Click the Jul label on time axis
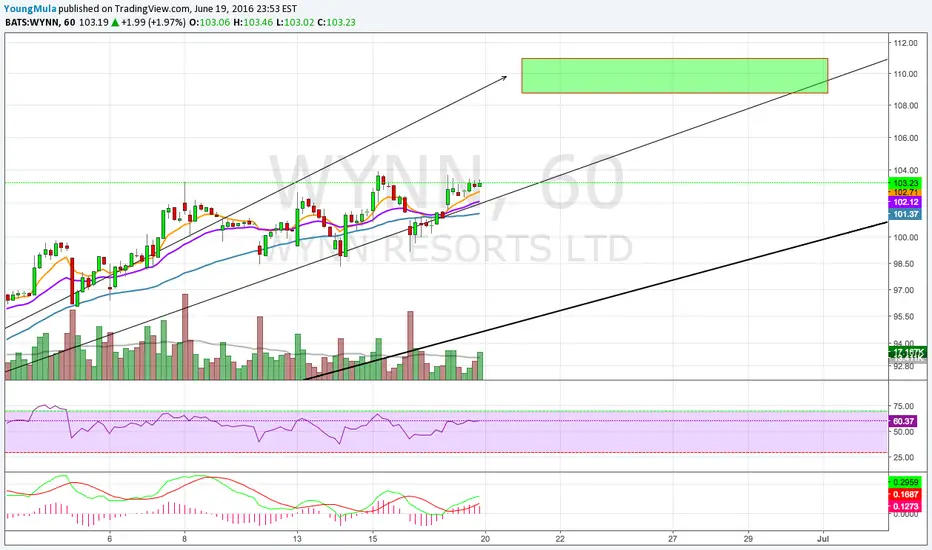This screenshot has width=932, height=550. click(x=823, y=539)
